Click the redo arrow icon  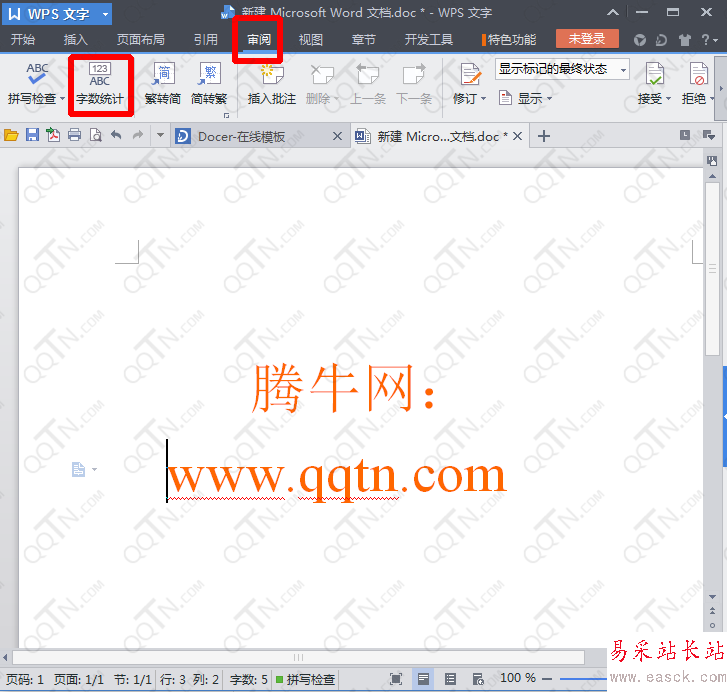coord(138,135)
